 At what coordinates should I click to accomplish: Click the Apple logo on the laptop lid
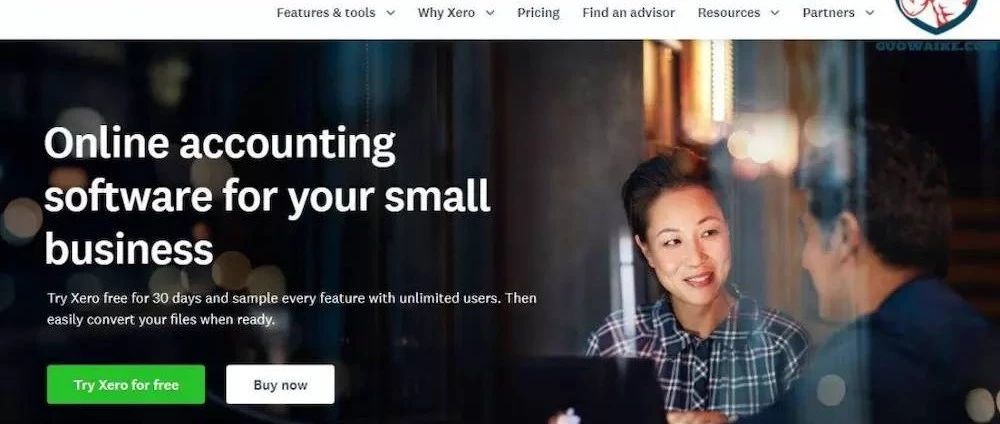[x=571, y=416]
